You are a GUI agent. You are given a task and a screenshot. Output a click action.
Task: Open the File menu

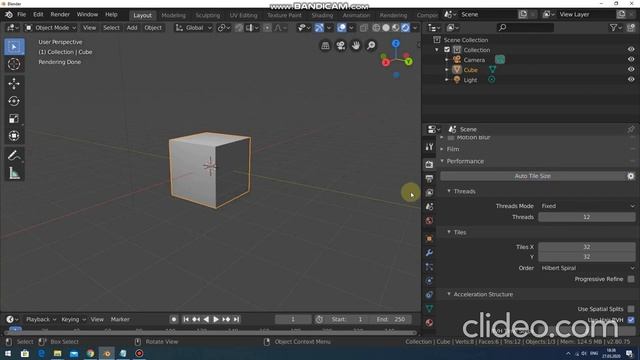pos(21,14)
